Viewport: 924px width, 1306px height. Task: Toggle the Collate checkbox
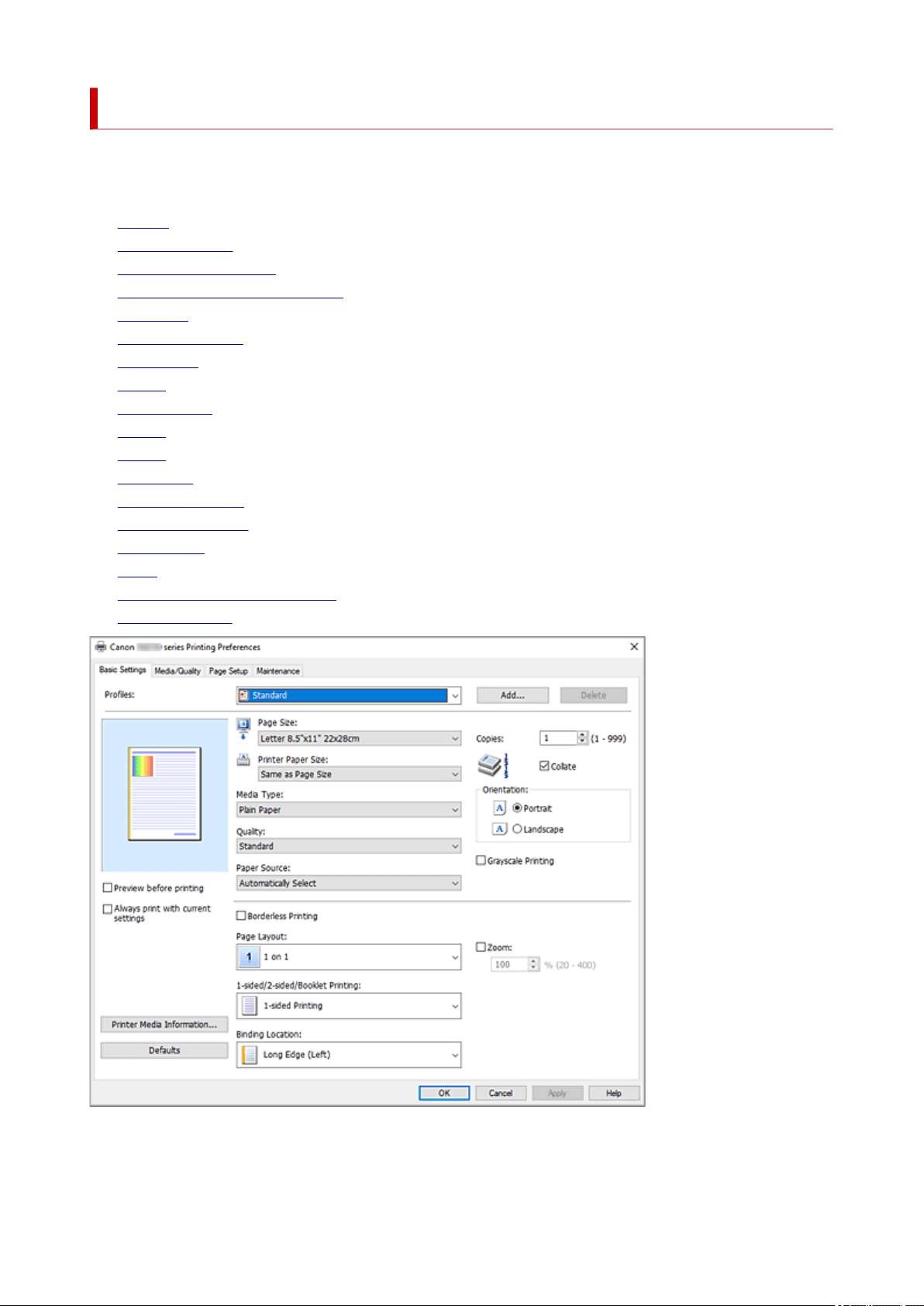(544, 766)
